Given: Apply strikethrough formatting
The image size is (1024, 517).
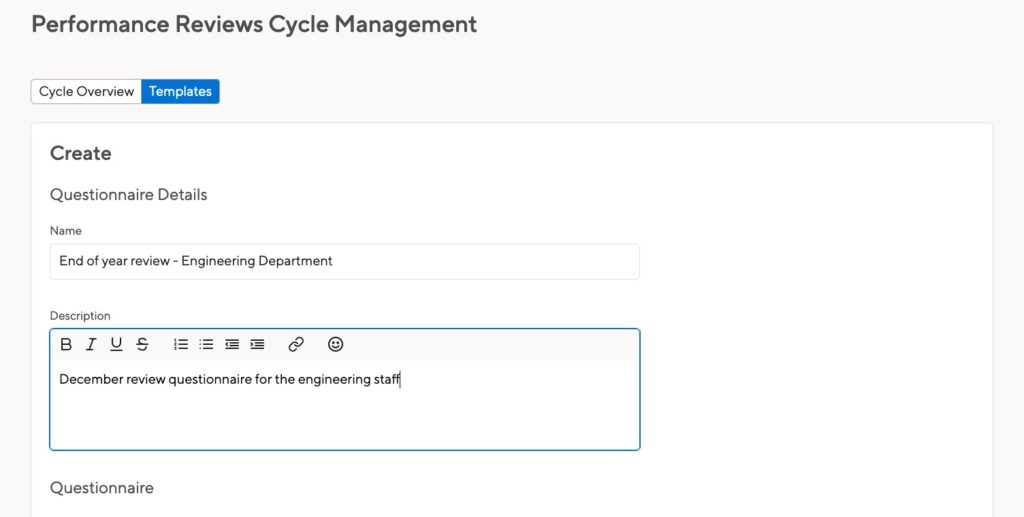Looking at the screenshot, I should point(142,345).
